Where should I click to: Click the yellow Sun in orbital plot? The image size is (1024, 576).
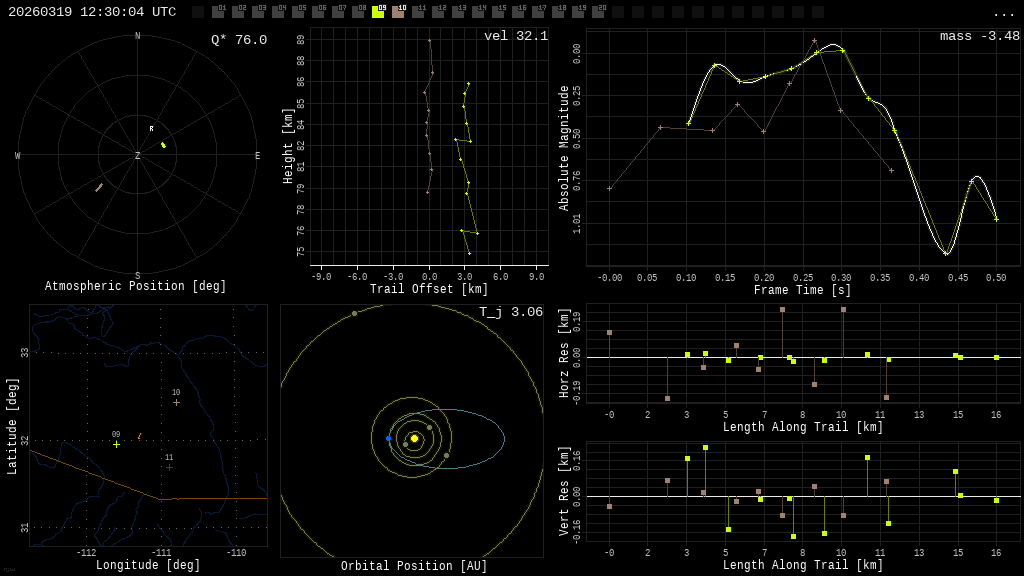414,438
